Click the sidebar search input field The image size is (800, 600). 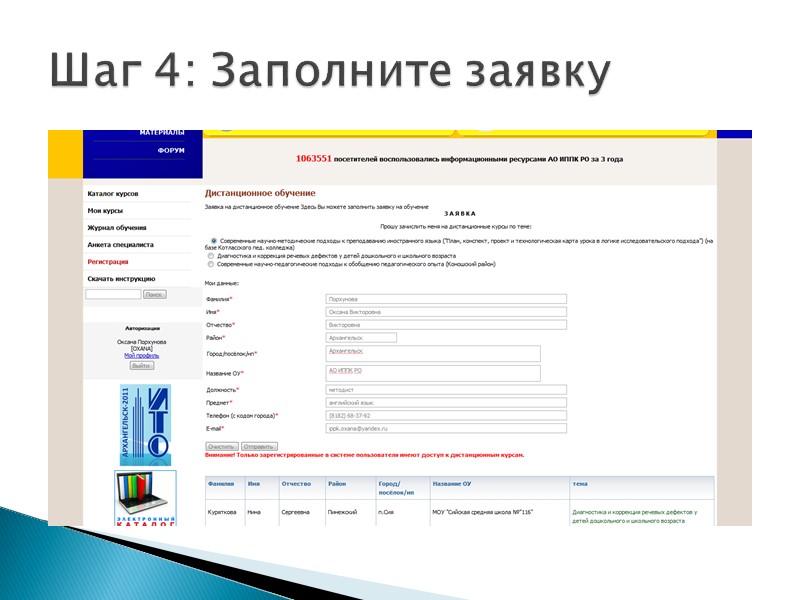(113, 294)
